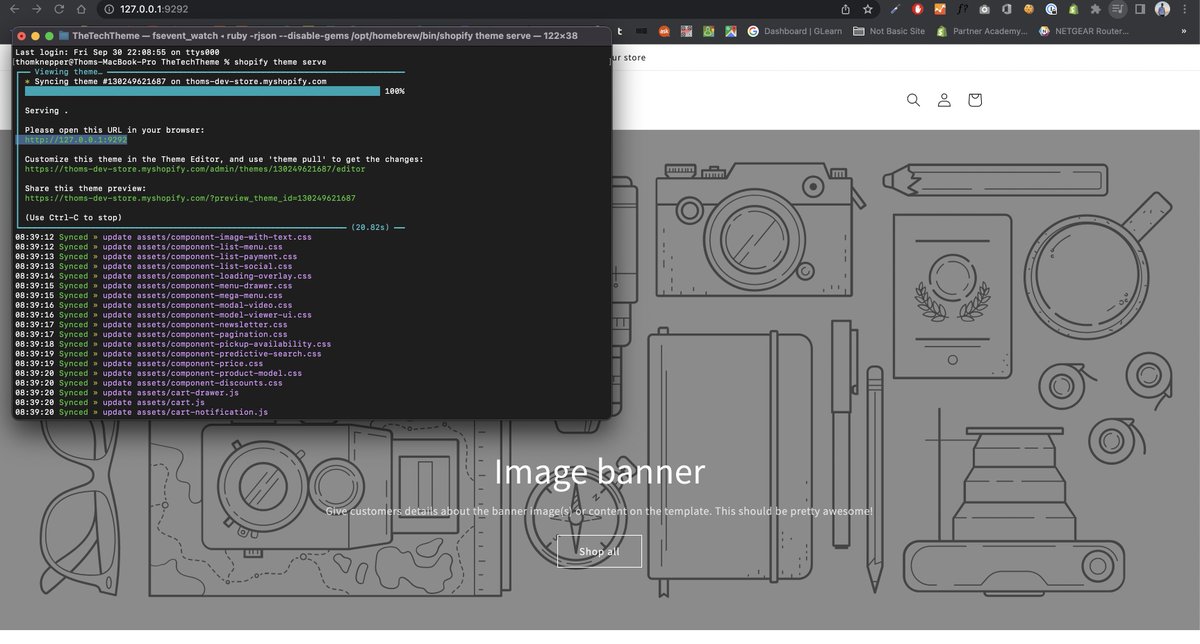1200x644 pixels.
Task: Toggle the browser side panel
Action: pos(1140,9)
